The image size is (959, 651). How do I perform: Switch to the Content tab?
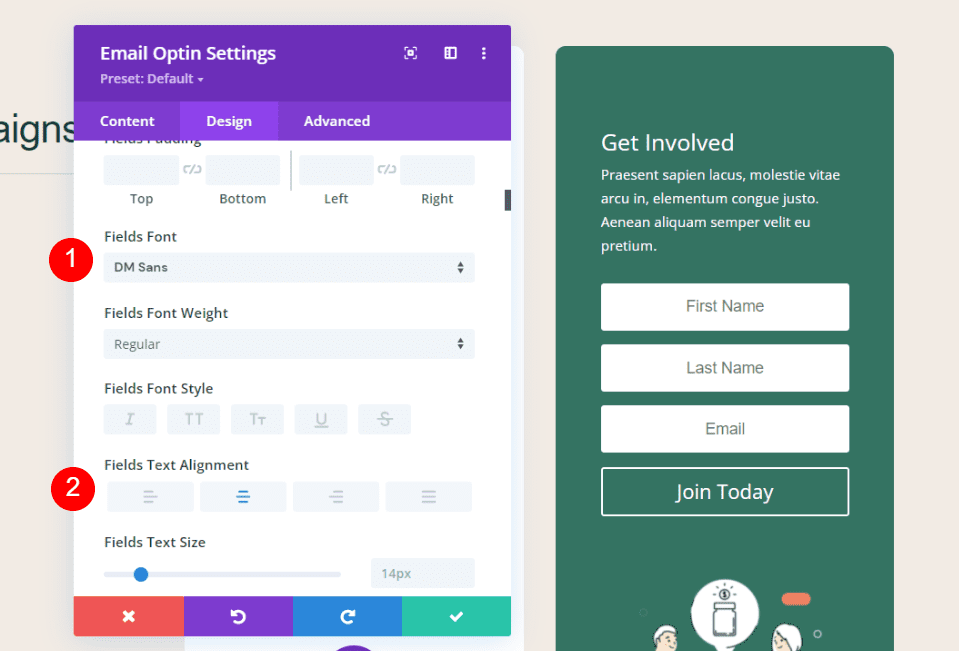(127, 121)
